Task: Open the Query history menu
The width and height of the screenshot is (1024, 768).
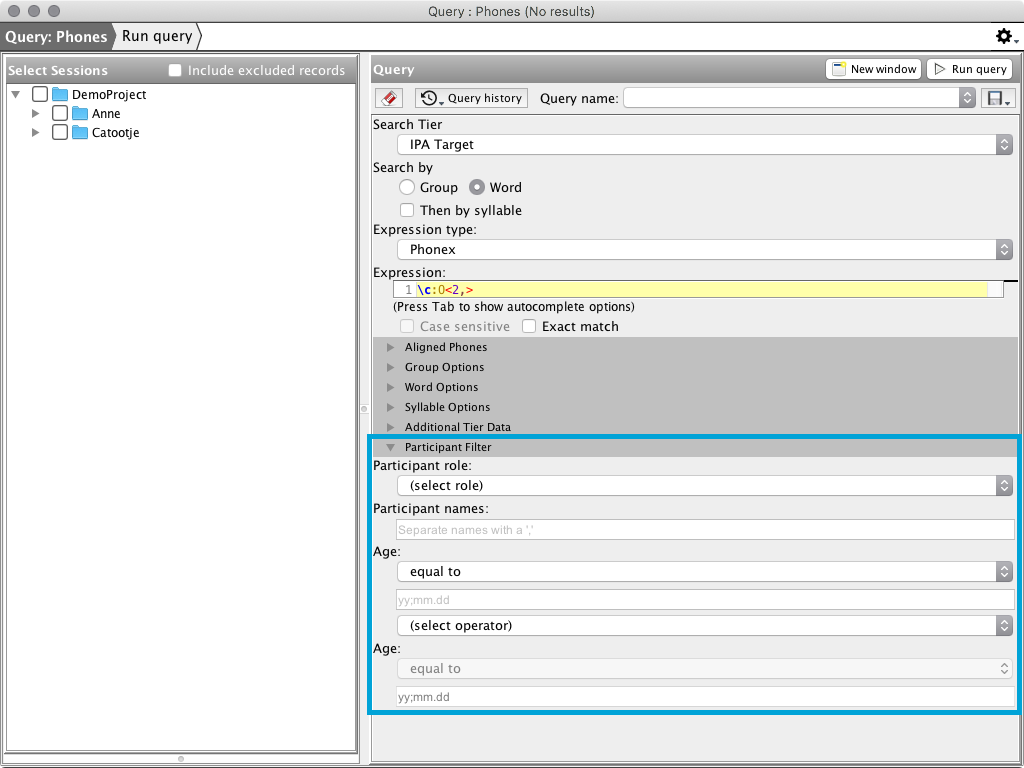Action: [471, 98]
